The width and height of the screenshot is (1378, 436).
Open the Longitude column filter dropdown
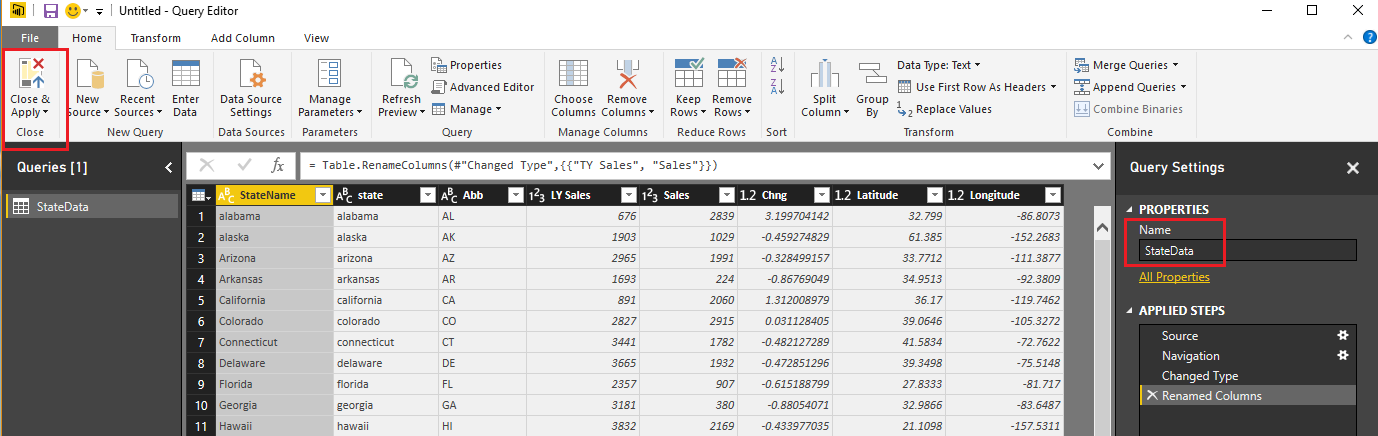(x=1052, y=195)
